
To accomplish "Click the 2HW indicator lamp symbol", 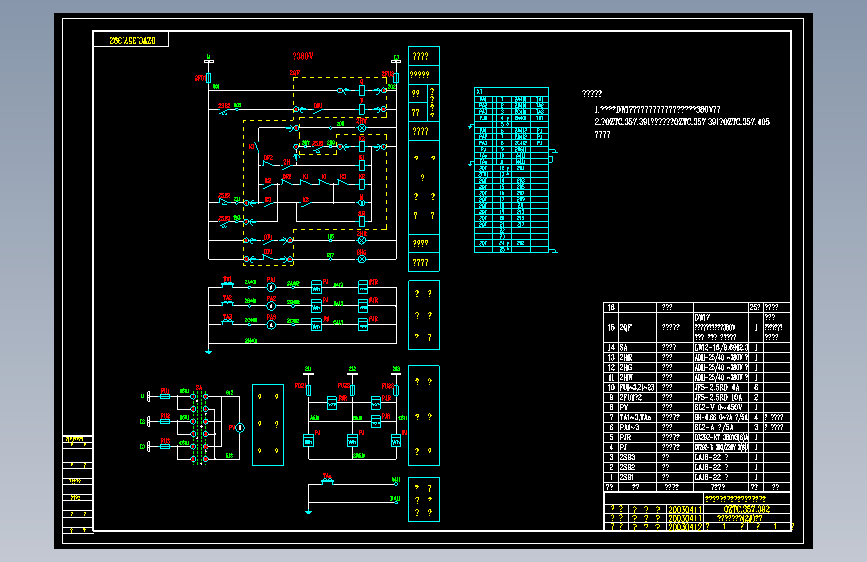I will [362, 128].
